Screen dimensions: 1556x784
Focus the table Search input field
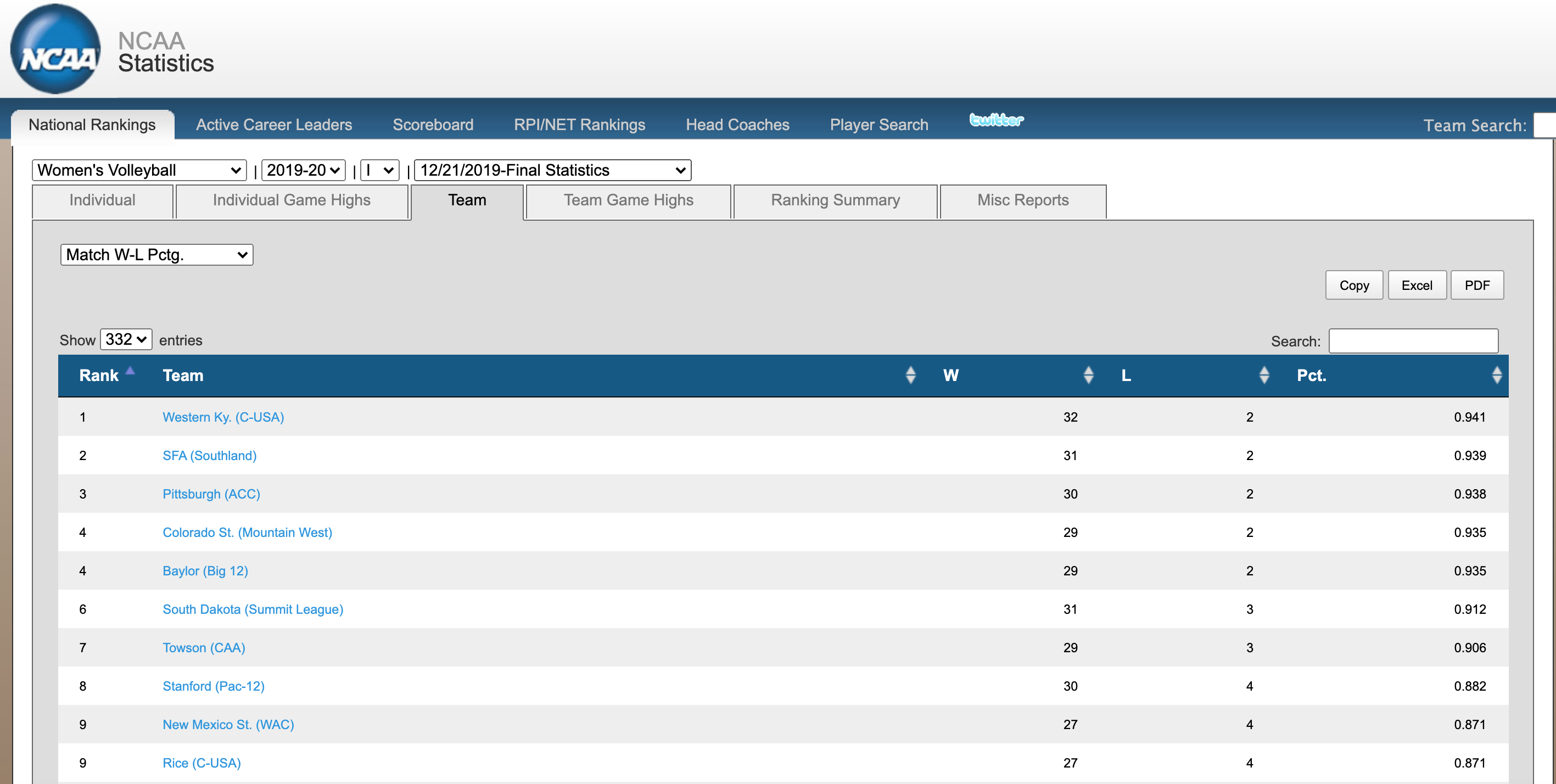(x=1413, y=341)
